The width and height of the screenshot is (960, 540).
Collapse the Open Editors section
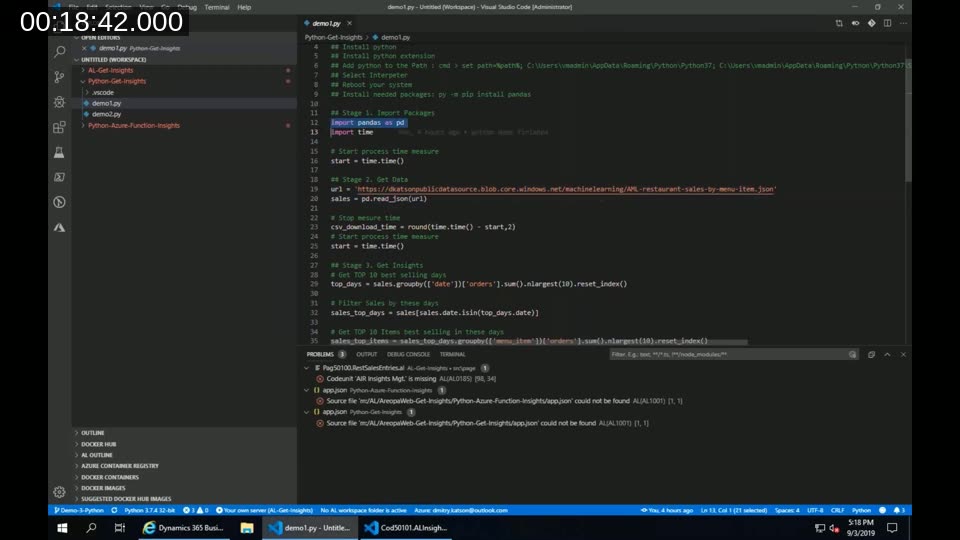(x=100, y=37)
